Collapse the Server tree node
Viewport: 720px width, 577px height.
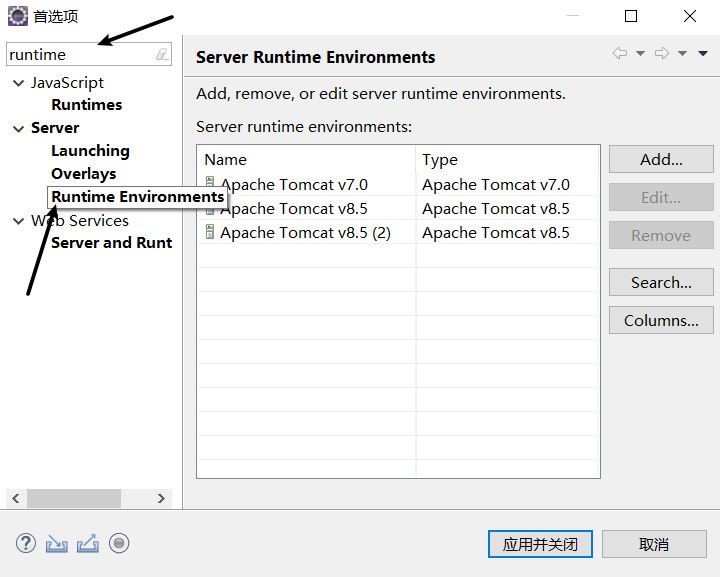point(18,129)
